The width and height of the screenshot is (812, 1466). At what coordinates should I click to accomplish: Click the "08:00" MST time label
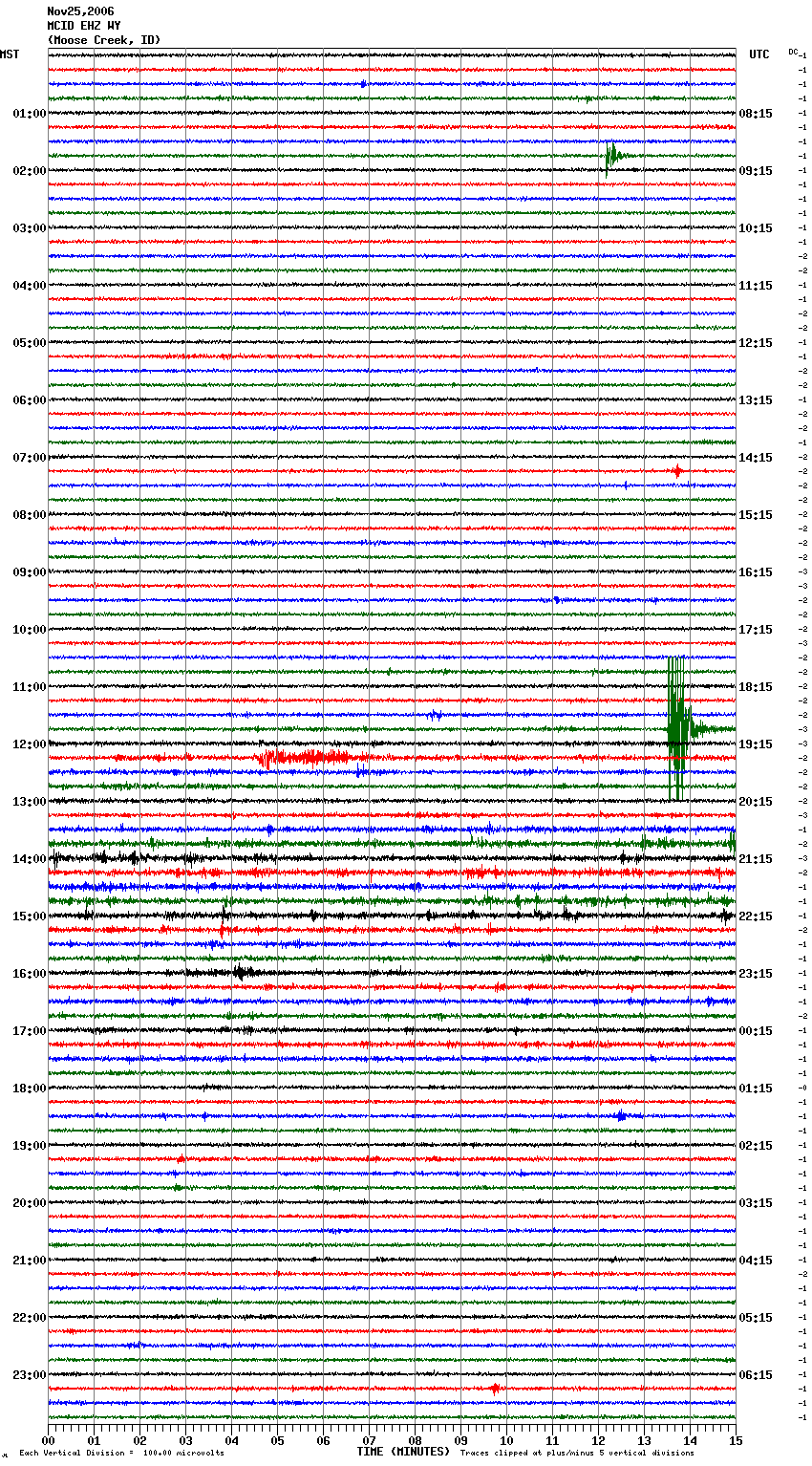click(x=29, y=515)
